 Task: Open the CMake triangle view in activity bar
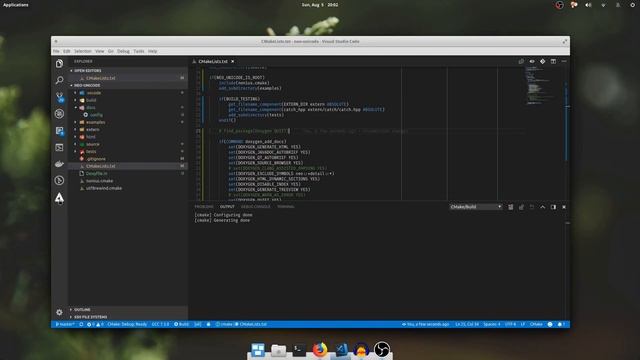click(60, 198)
